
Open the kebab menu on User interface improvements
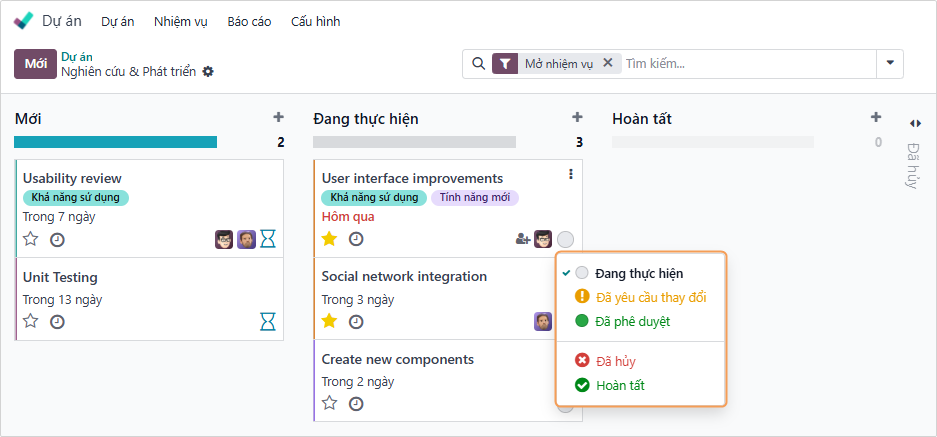click(x=571, y=174)
